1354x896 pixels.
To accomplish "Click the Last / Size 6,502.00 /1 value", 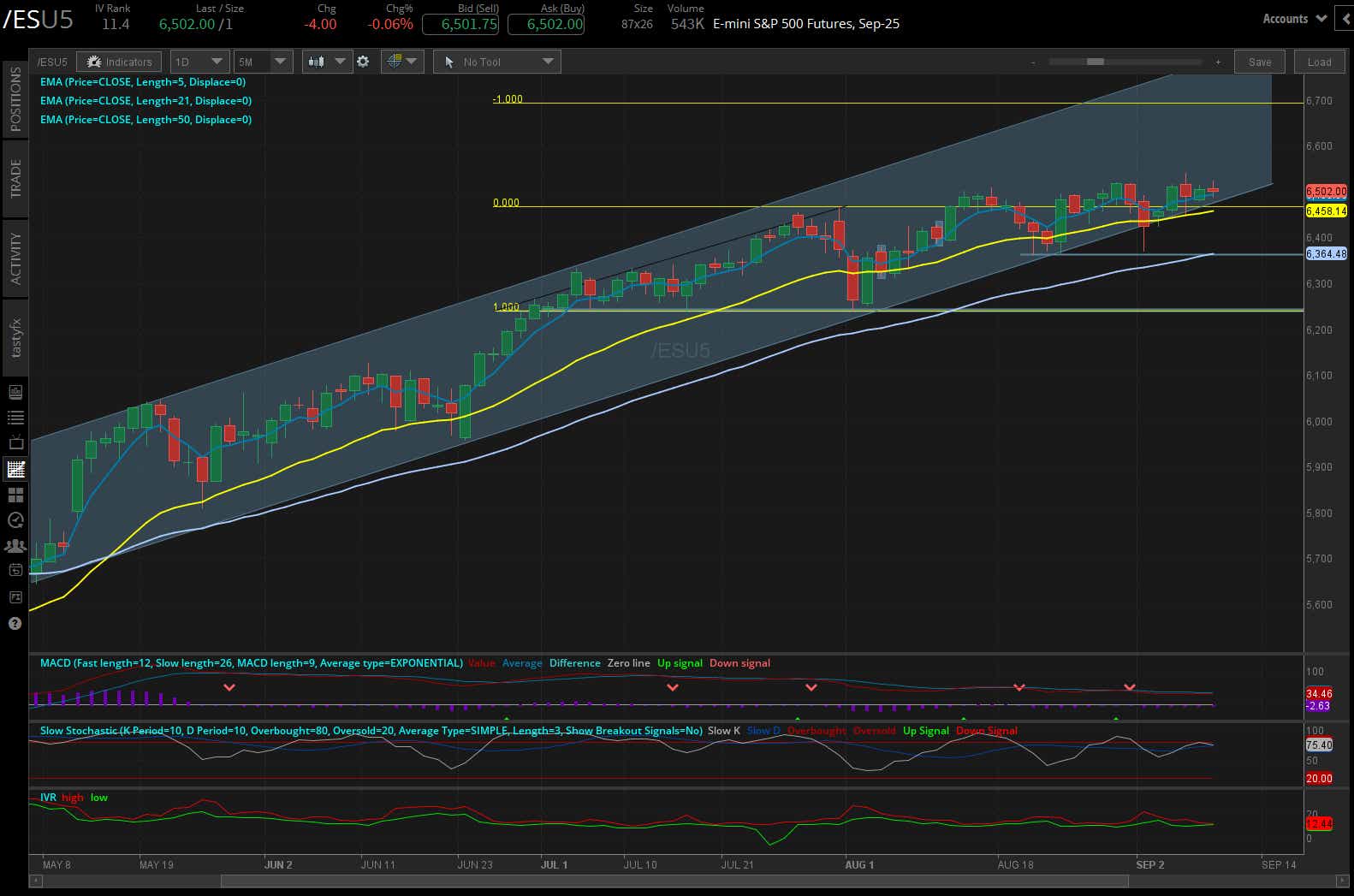I will (196, 24).
